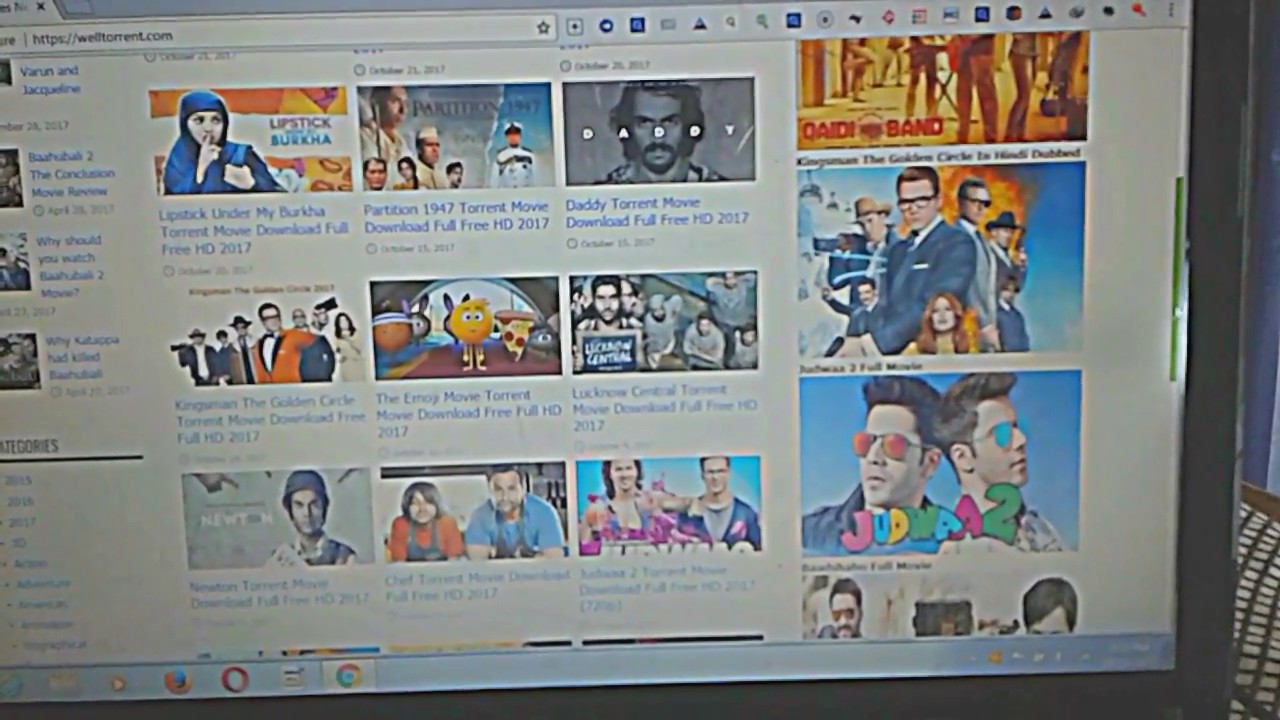Screen dimensions: 1280x720
Task: Open the Newton movie poster thumbnail
Action: point(278,519)
